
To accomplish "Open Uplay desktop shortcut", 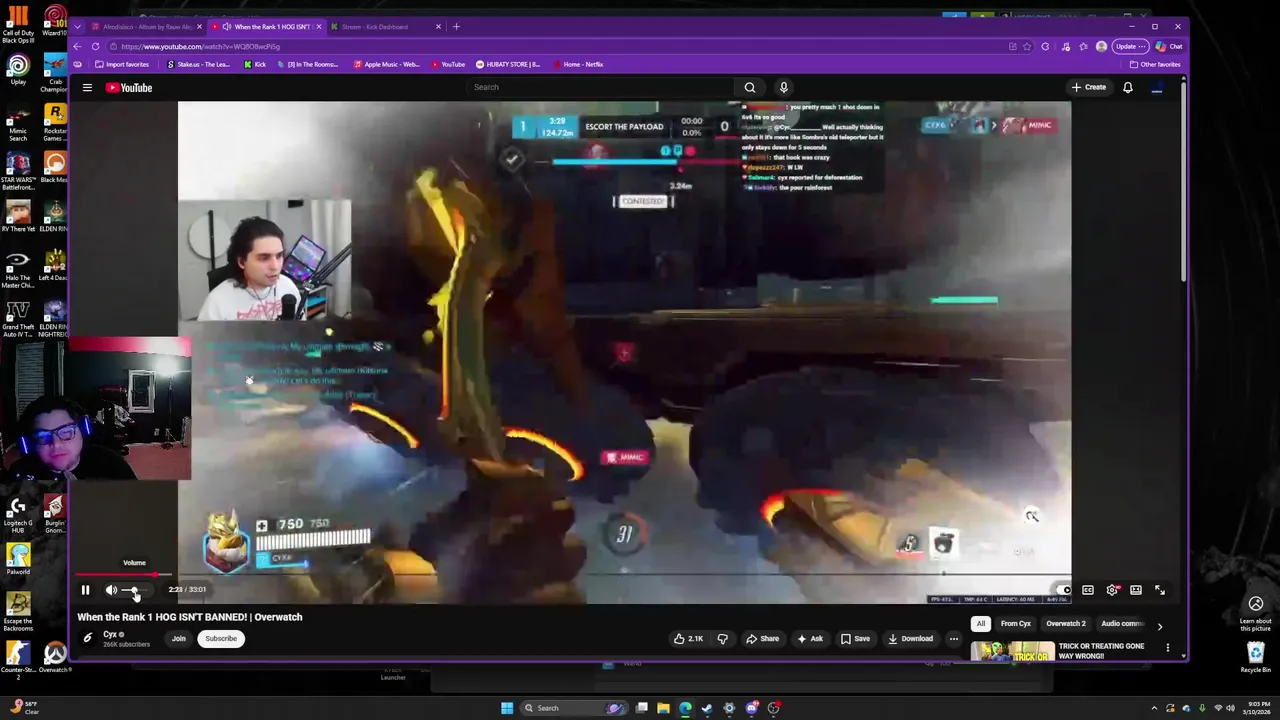I will tap(18, 69).
